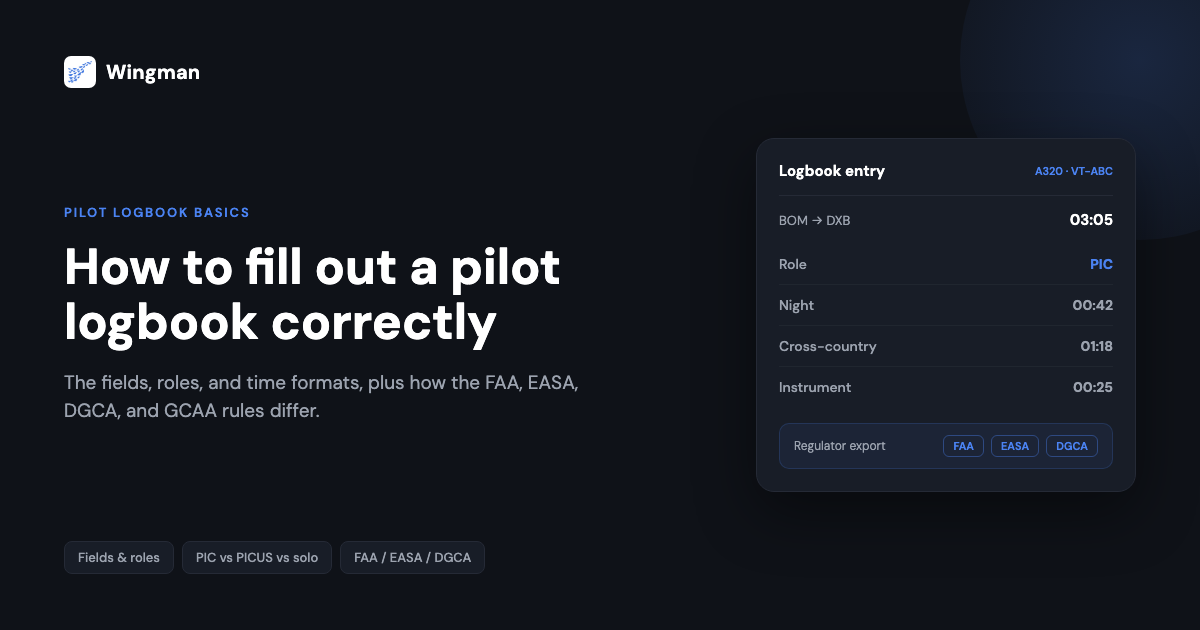Viewport: 1200px width, 630px height.
Task: Open the Fields & roles tag
Action: 119,558
